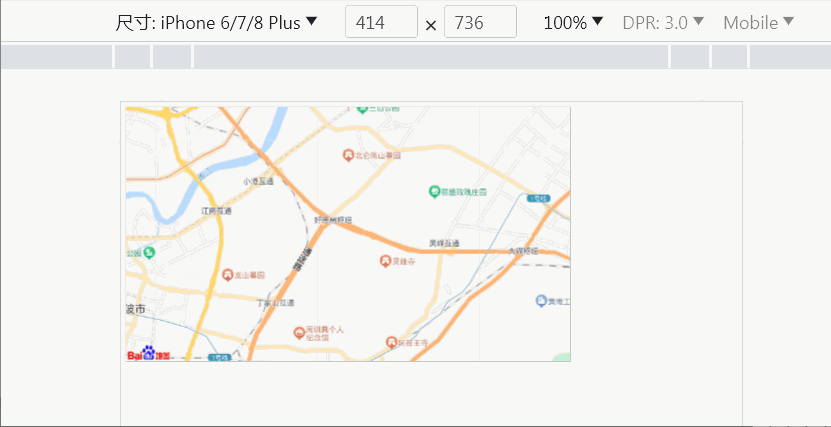Screen dimensions: 831x427
Task: Click the 江南互通 interchange label
Action: [x=216, y=211]
